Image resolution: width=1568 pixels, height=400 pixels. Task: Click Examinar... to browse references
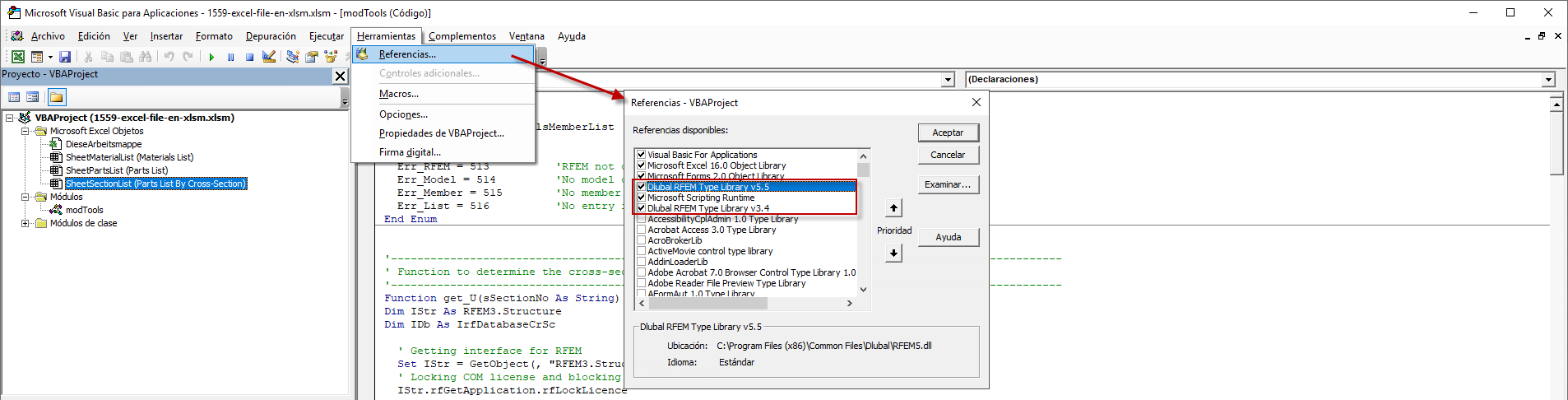tap(948, 184)
